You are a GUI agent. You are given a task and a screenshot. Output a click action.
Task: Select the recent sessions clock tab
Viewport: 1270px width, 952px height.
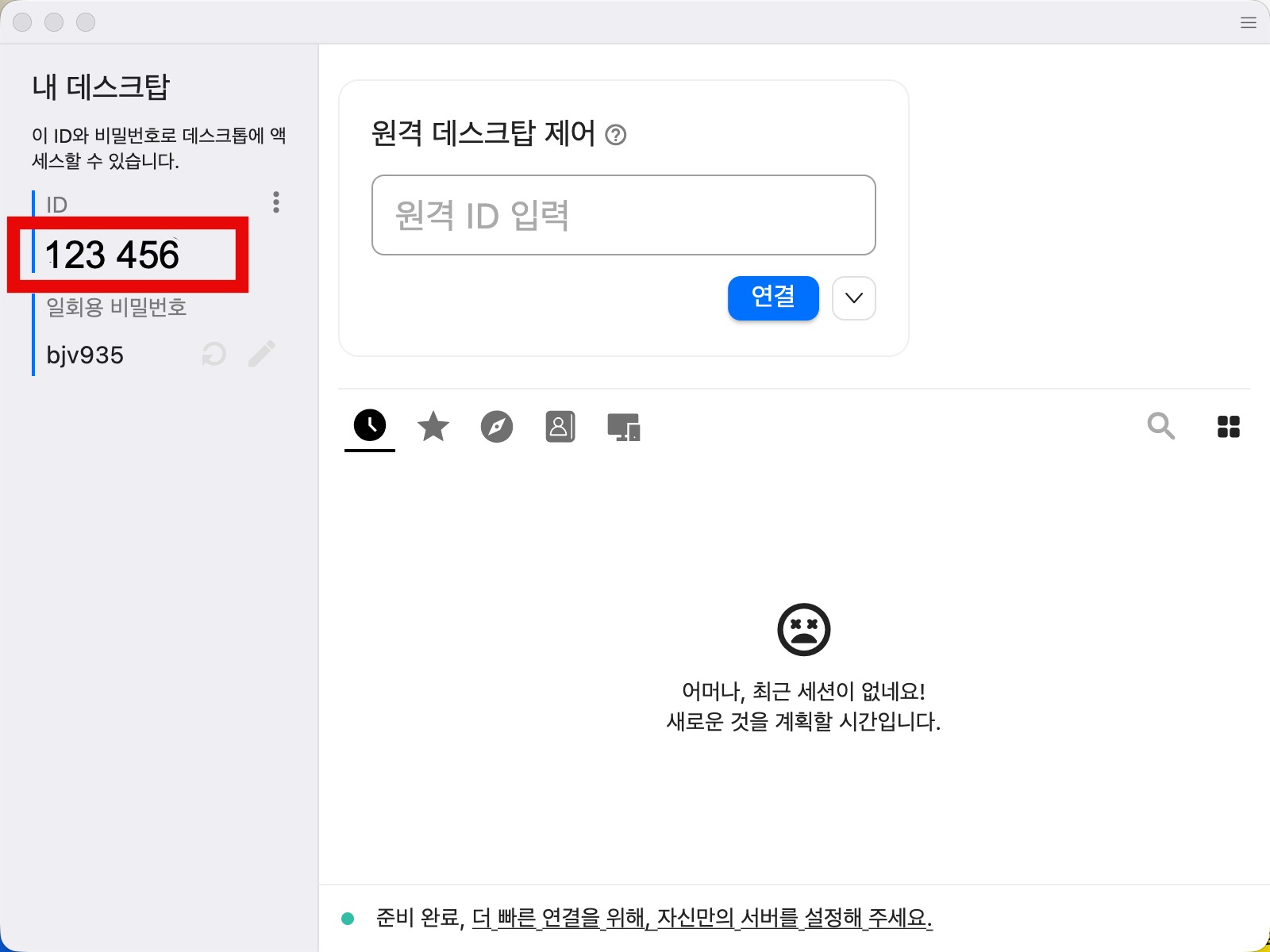coord(370,426)
